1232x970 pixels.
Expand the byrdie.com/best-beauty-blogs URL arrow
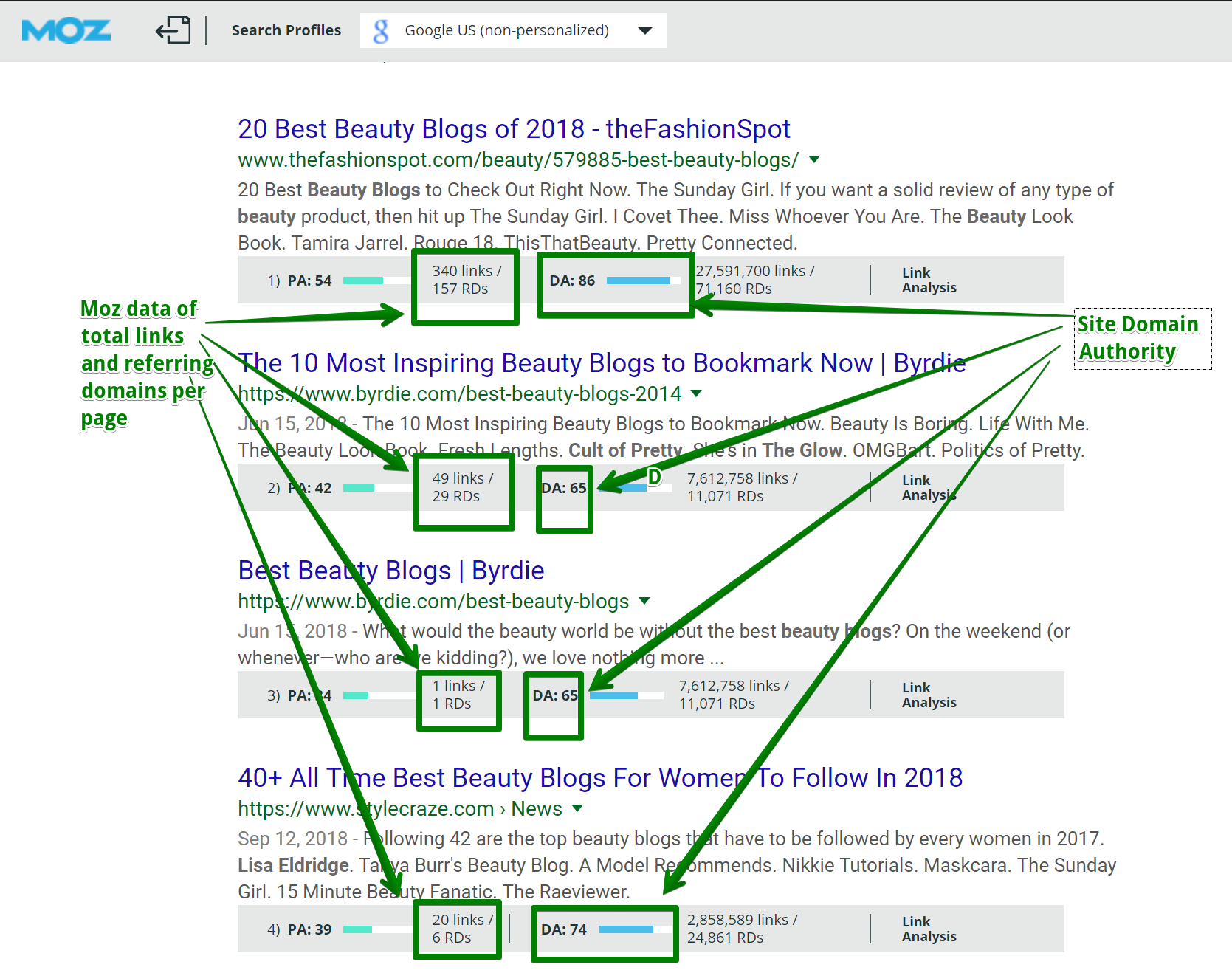(x=644, y=601)
